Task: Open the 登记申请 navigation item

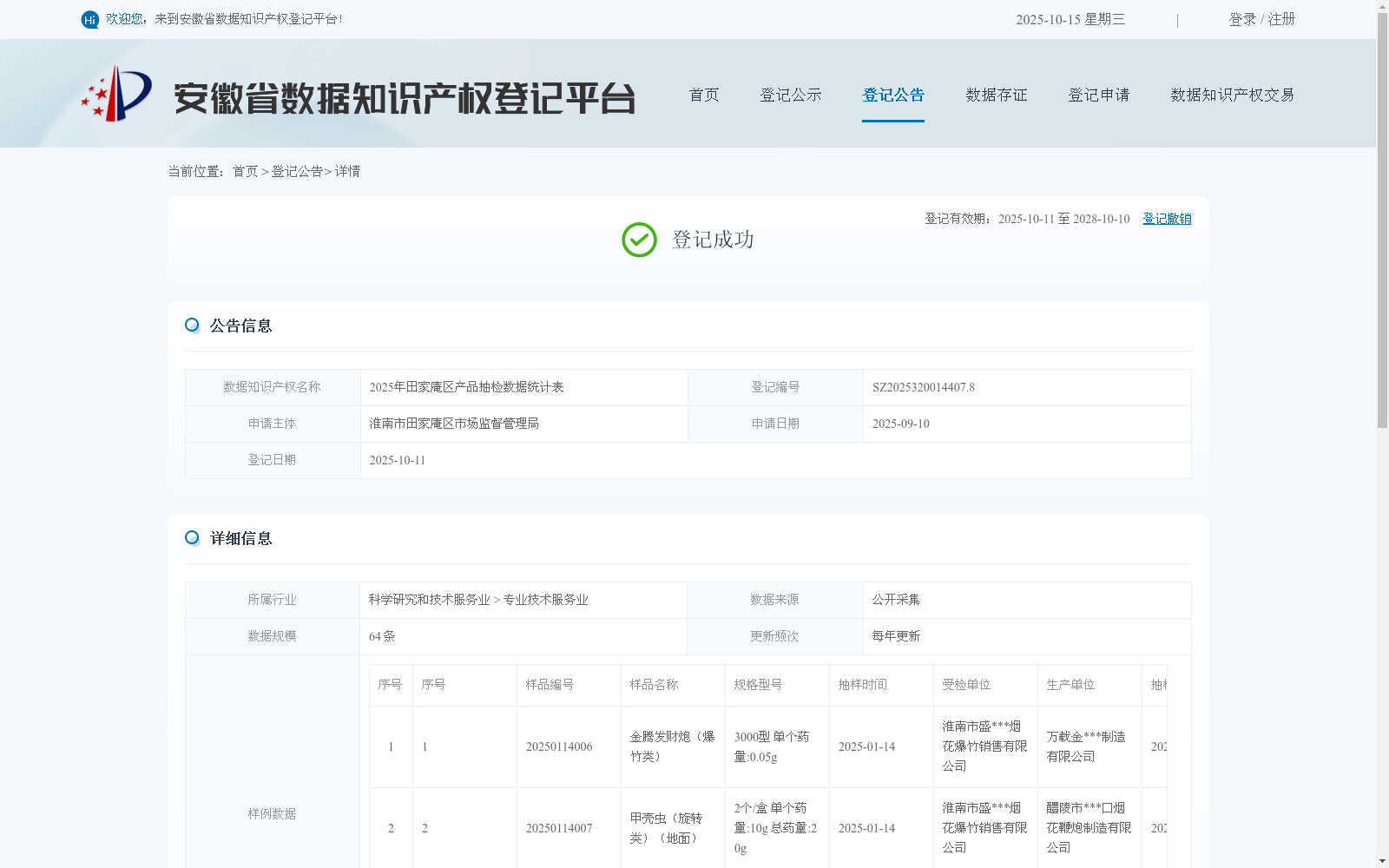Action: (1099, 95)
